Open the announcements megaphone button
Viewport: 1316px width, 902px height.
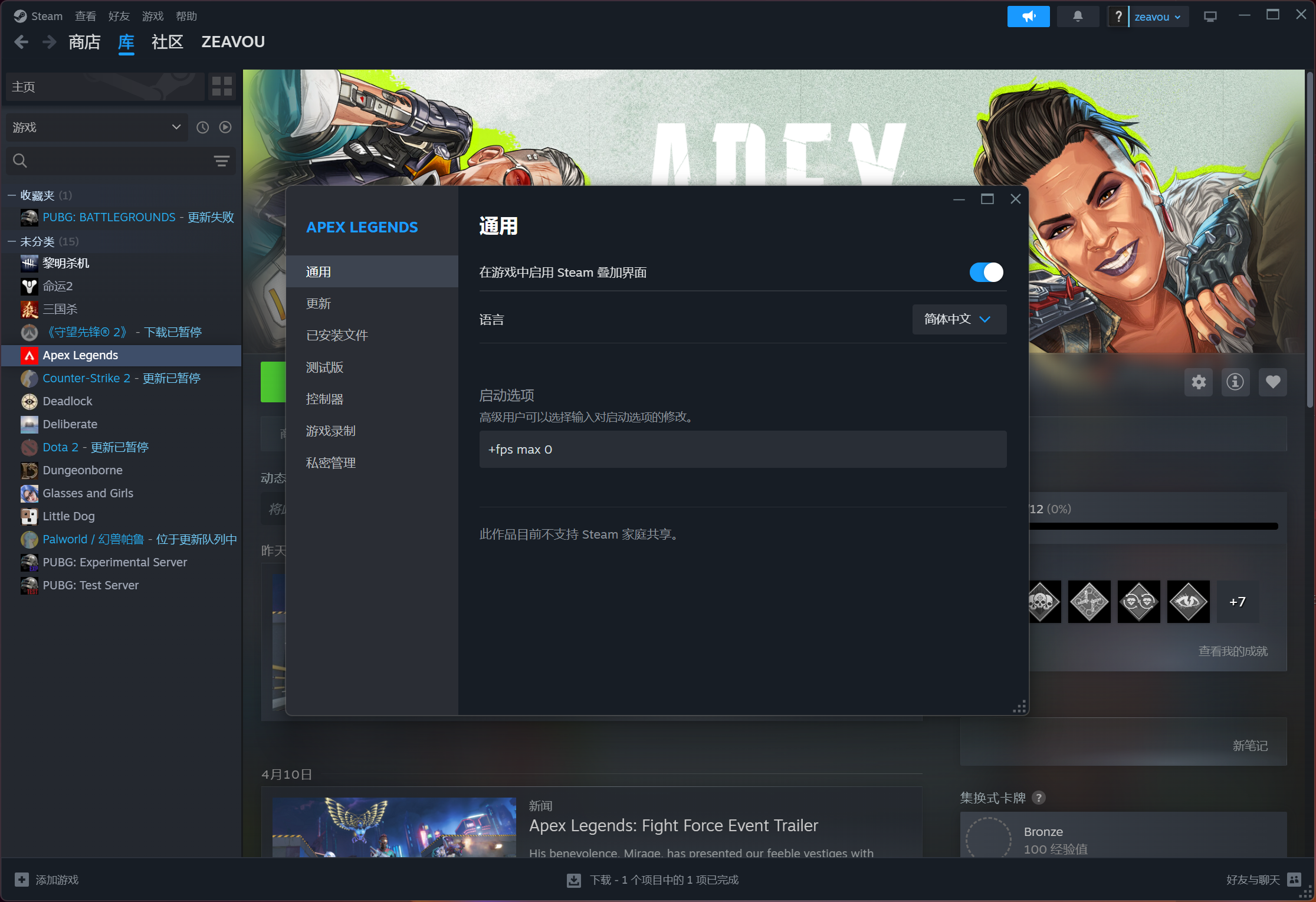(x=1028, y=17)
